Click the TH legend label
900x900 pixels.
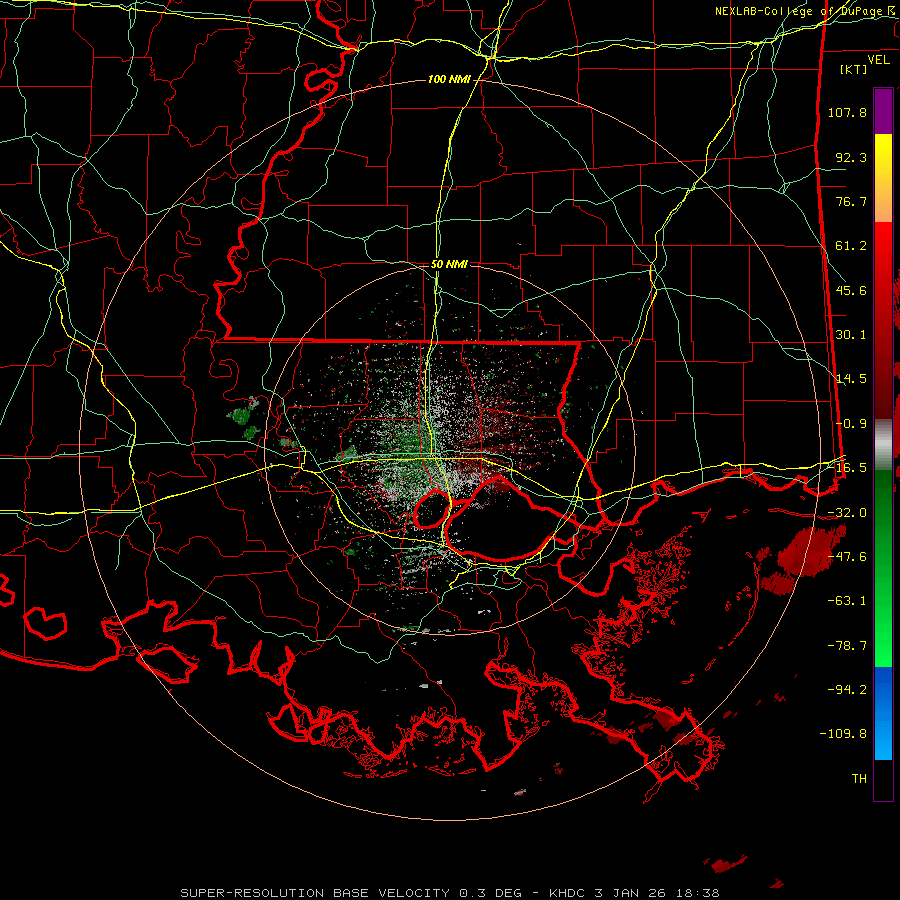coord(859,779)
